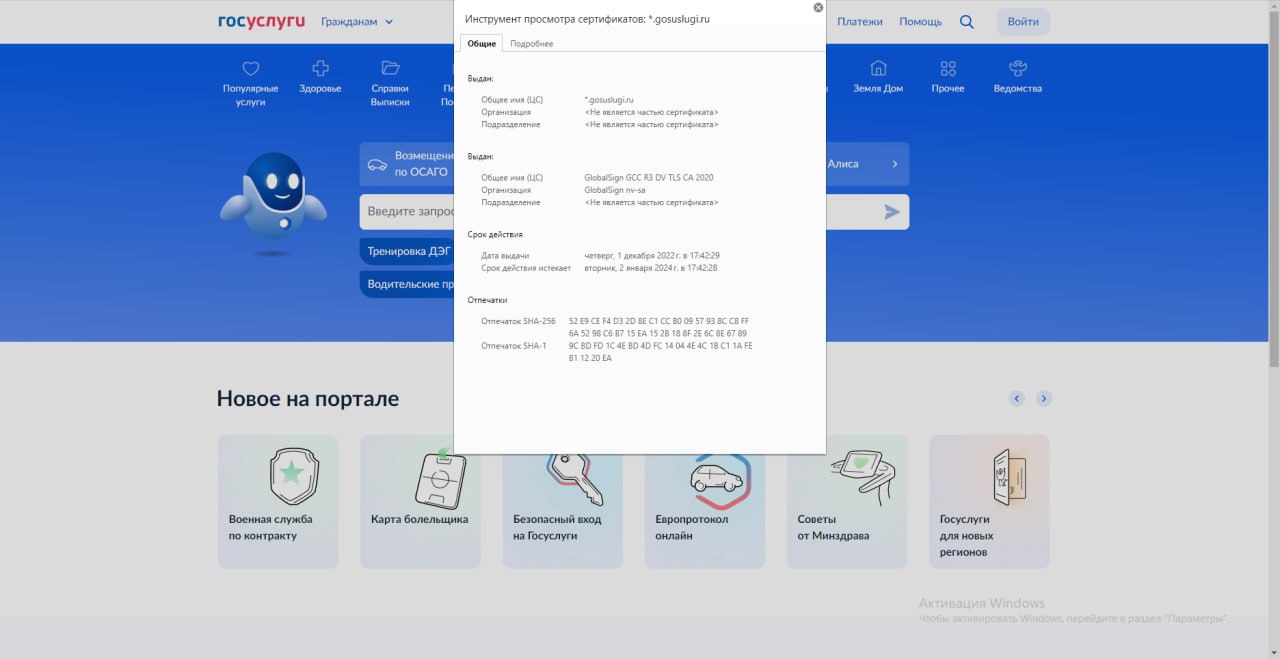1280x659 pixels.
Task: Click the expiry date 2 января 2024
Action: tap(651, 268)
